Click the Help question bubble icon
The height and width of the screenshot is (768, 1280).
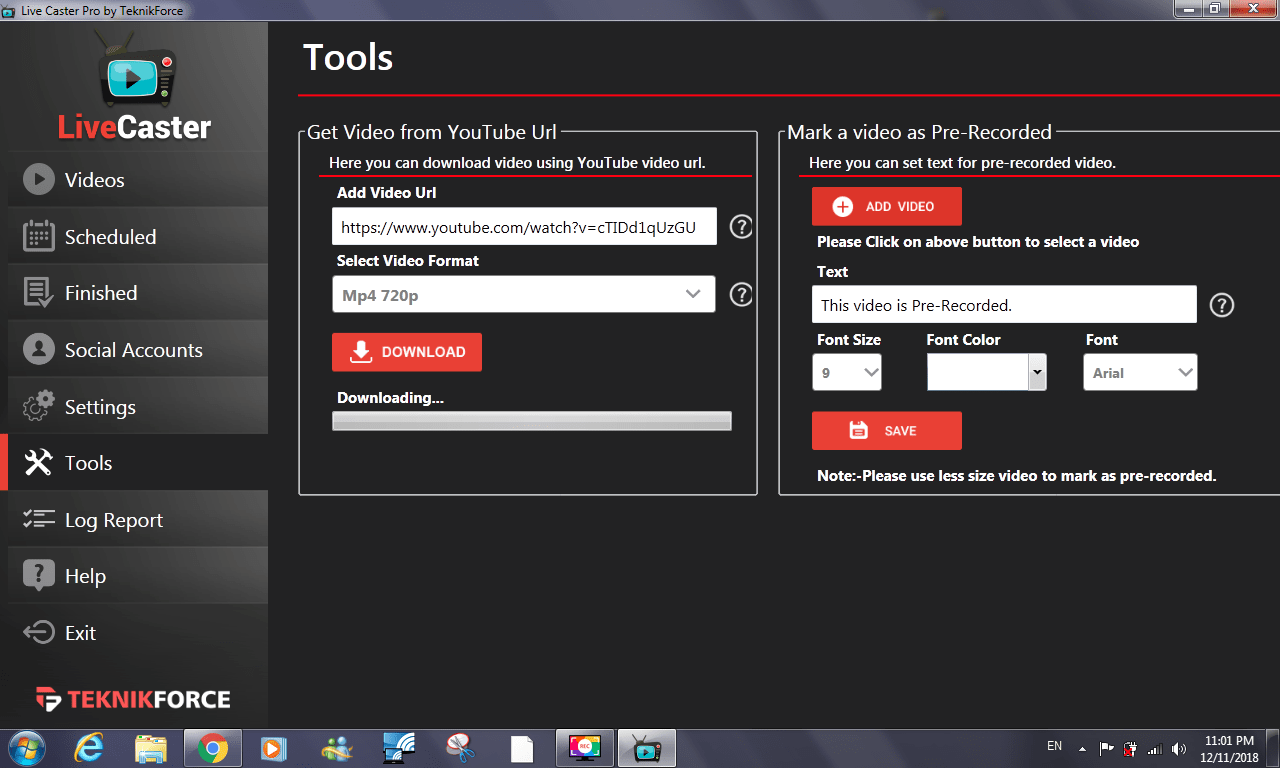pyautogui.click(x=39, y=576)
